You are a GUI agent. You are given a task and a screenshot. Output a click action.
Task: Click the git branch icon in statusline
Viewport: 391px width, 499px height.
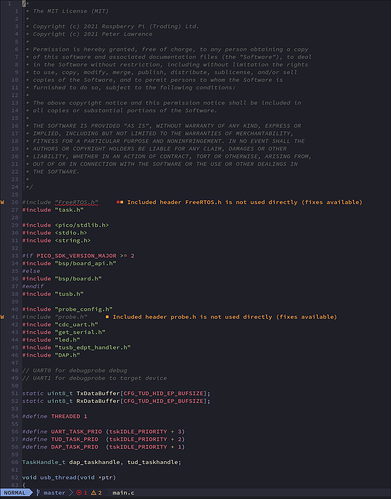tap(38, 493)
